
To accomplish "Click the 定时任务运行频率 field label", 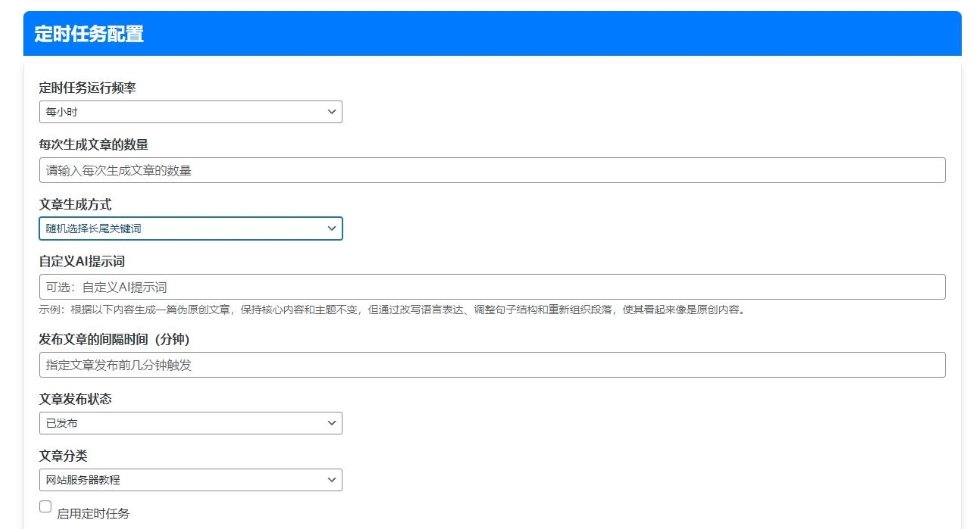I will [87, 88].
